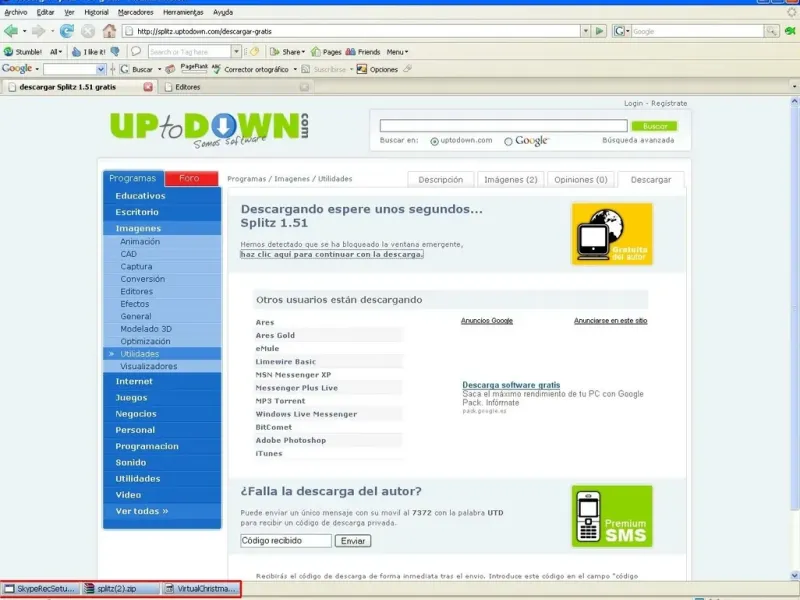Click the Forward arrow navigation button

[38, 32]
